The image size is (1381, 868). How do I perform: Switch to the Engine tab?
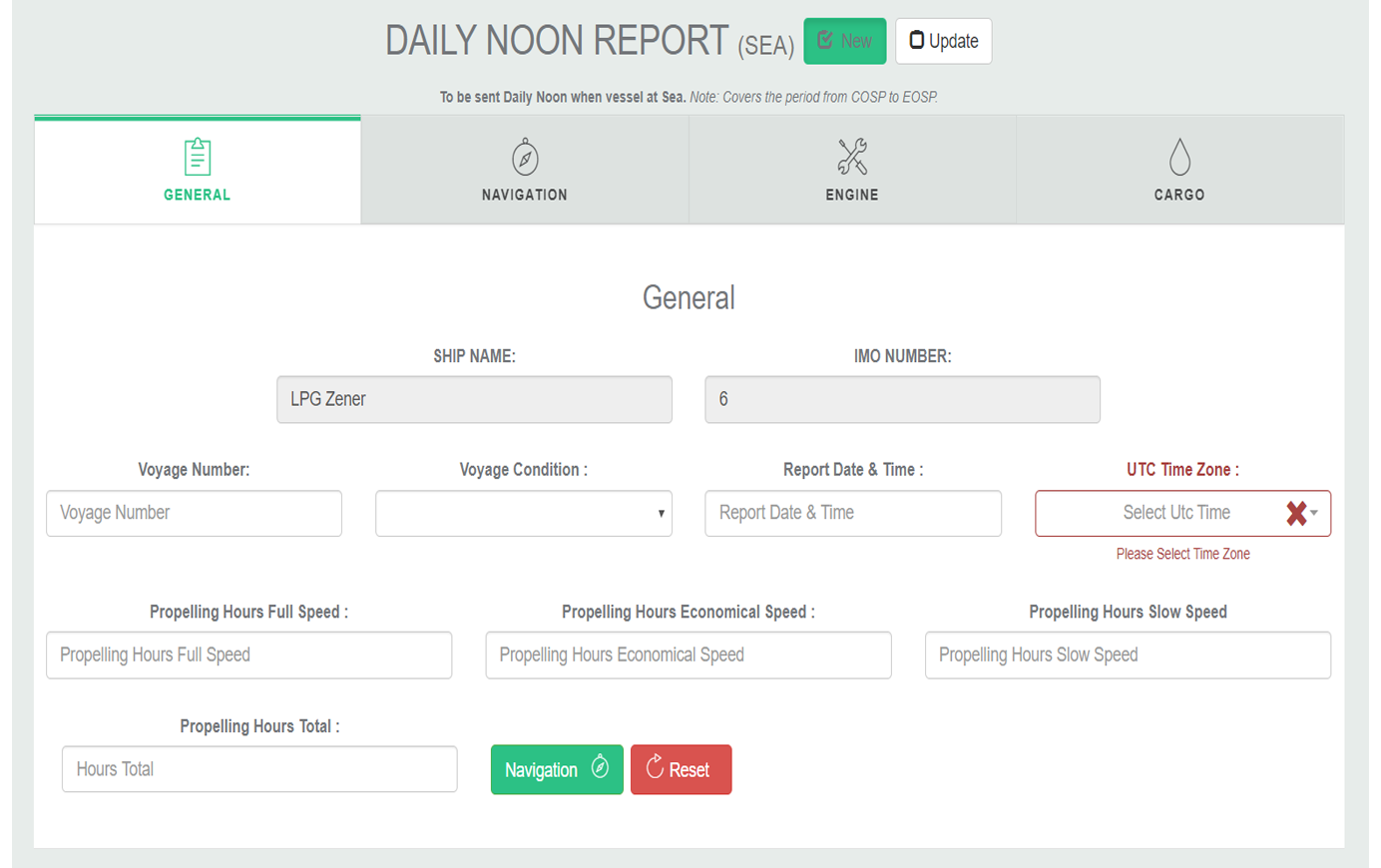click(x=852, y=171)
